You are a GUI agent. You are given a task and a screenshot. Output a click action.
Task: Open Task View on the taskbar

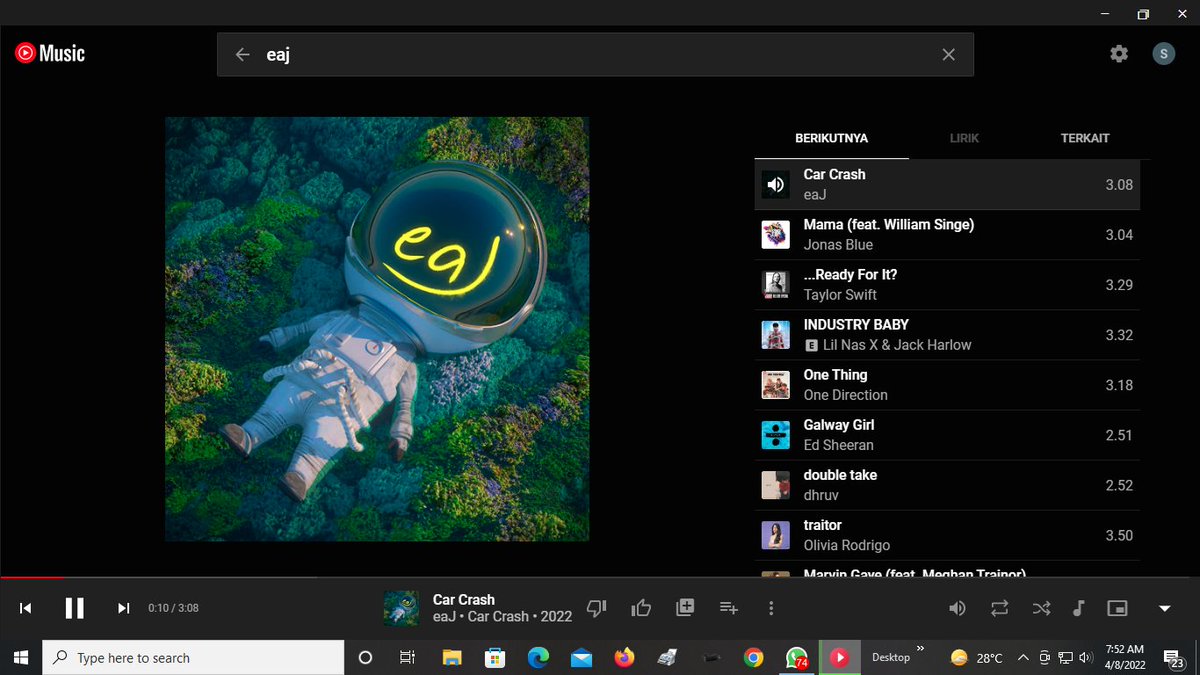point(407,657)
